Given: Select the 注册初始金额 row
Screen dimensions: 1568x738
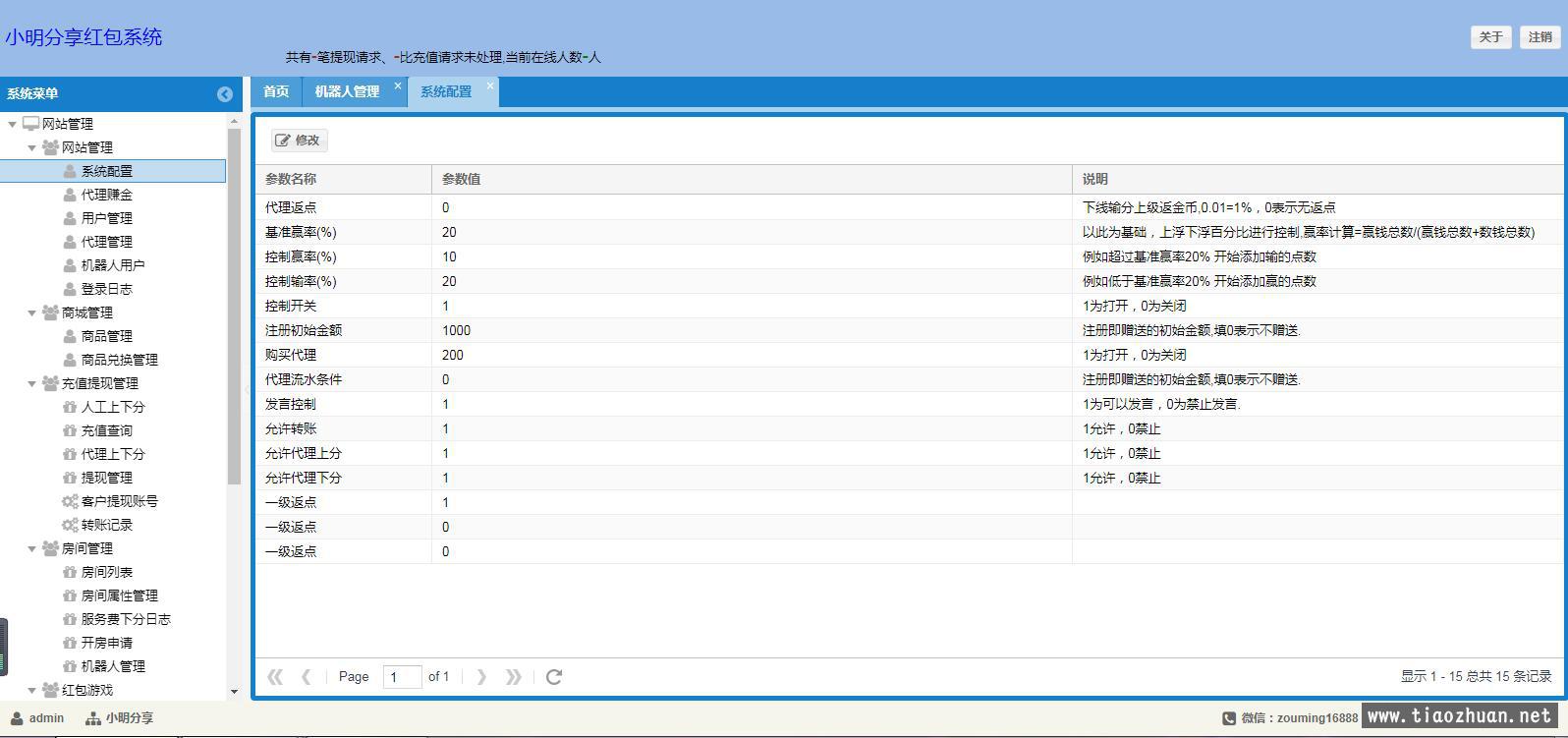Looking at the screenshot, I should (x=909, y=330).
